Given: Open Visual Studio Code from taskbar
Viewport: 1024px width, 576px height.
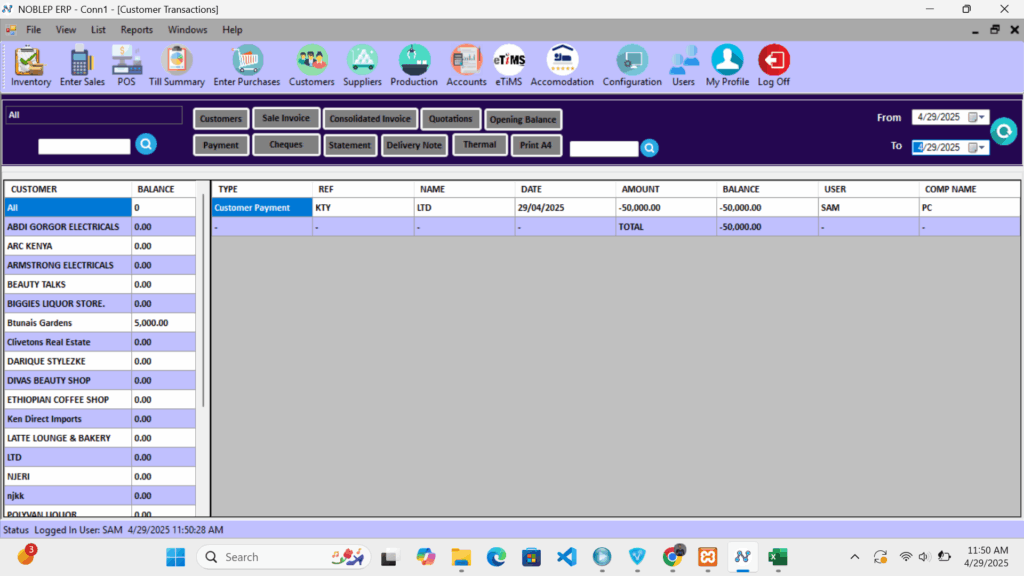Looking at the screenshot, I should [567, 557].
